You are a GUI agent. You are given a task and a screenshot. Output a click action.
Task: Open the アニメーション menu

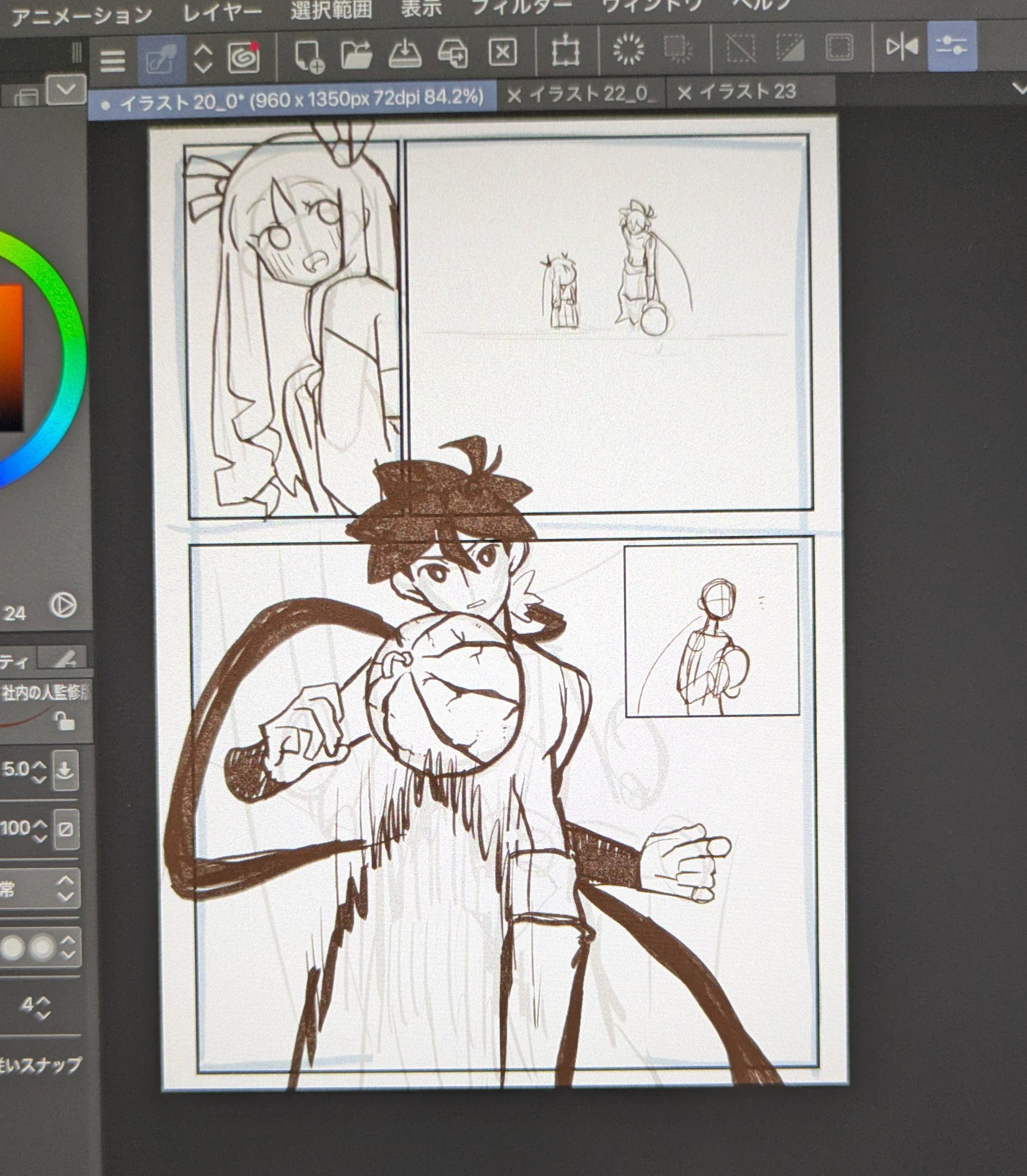pyautogui.click(x=81, y=16)
